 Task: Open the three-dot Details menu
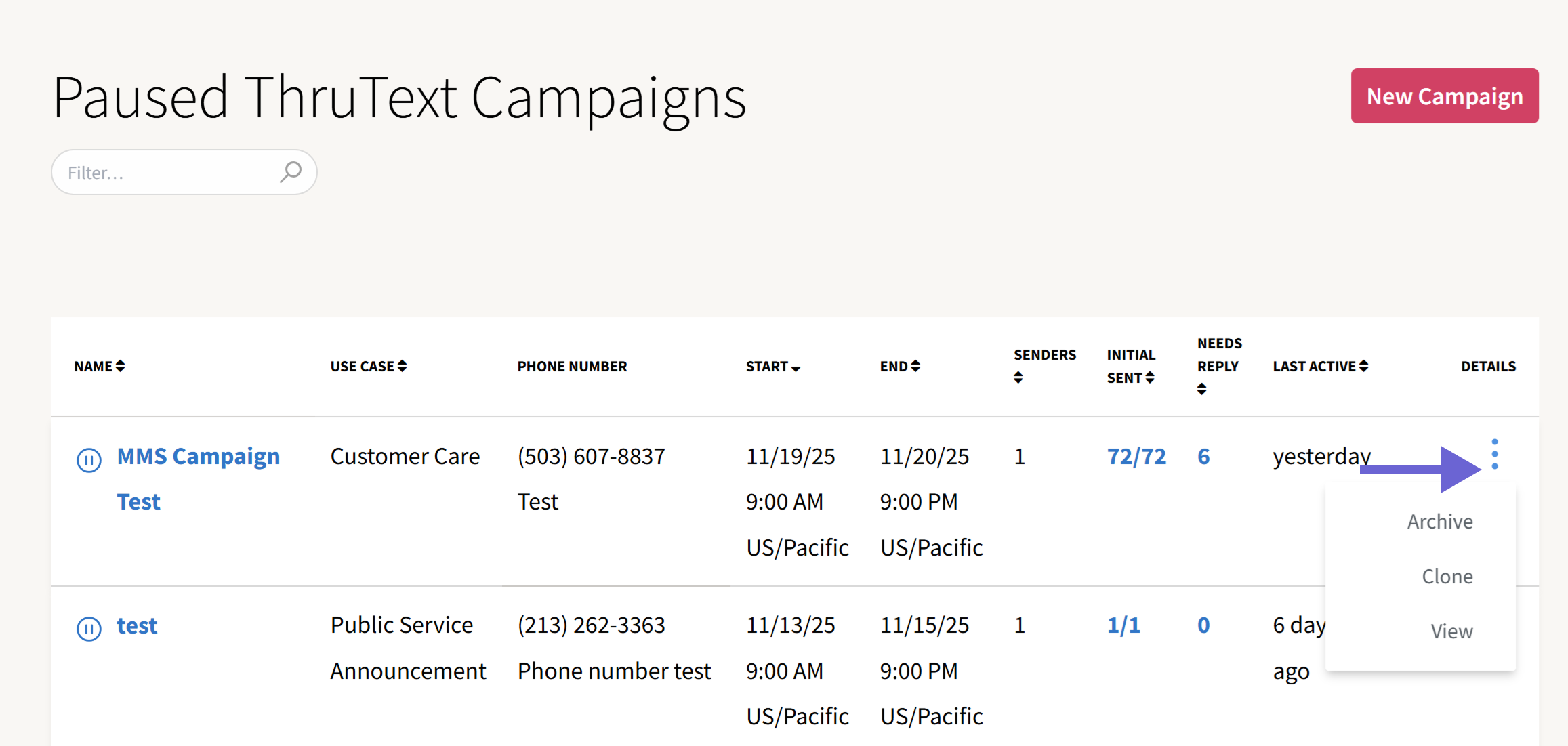[1494, 454]
